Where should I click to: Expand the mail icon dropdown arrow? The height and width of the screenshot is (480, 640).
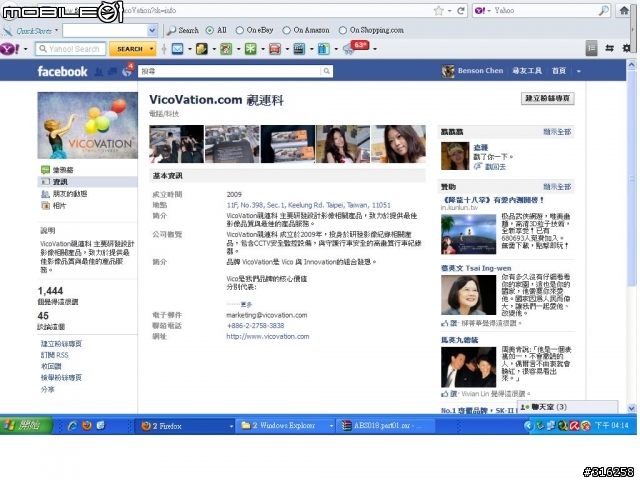(190, 49)
